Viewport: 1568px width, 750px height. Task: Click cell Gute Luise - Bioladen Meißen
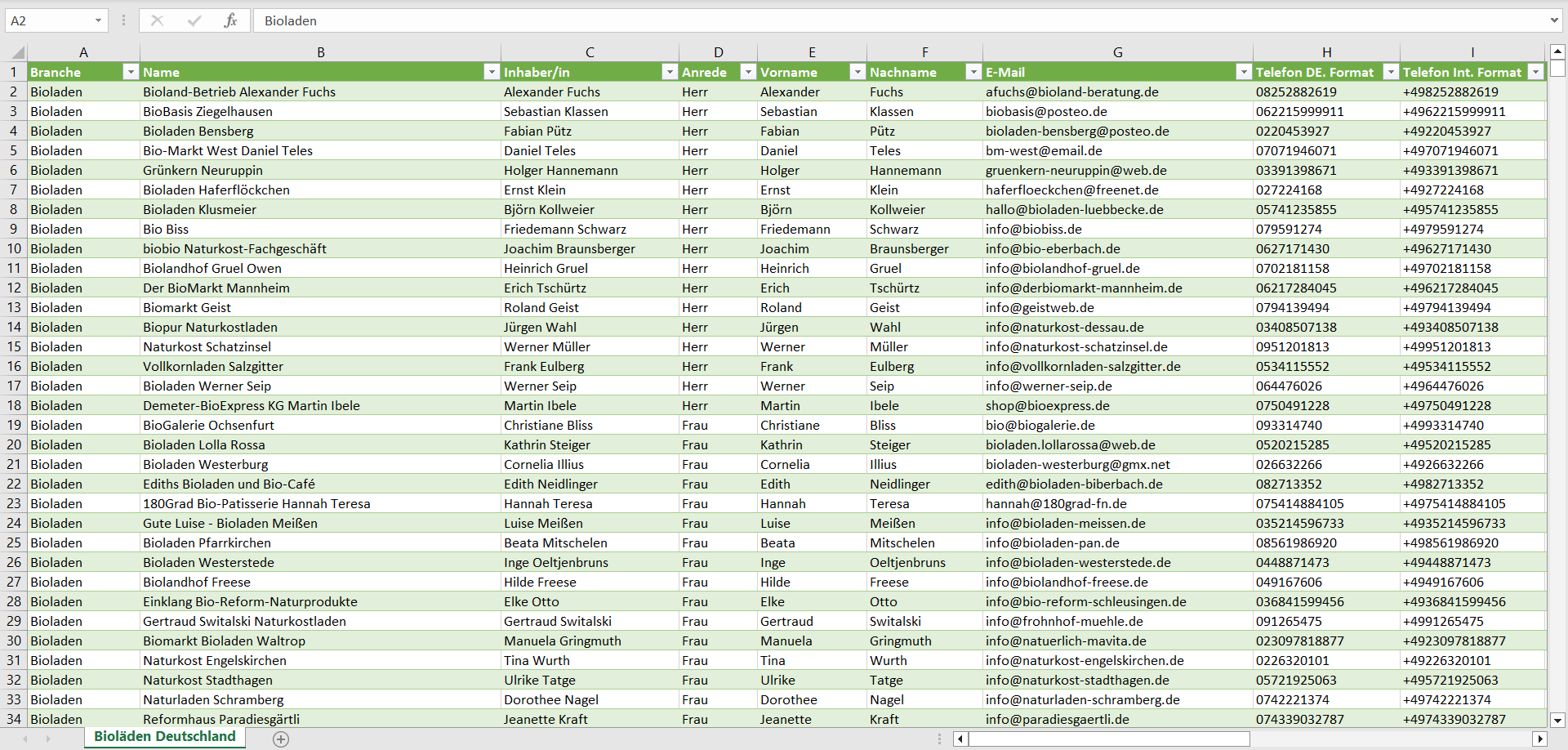point(320,523)
